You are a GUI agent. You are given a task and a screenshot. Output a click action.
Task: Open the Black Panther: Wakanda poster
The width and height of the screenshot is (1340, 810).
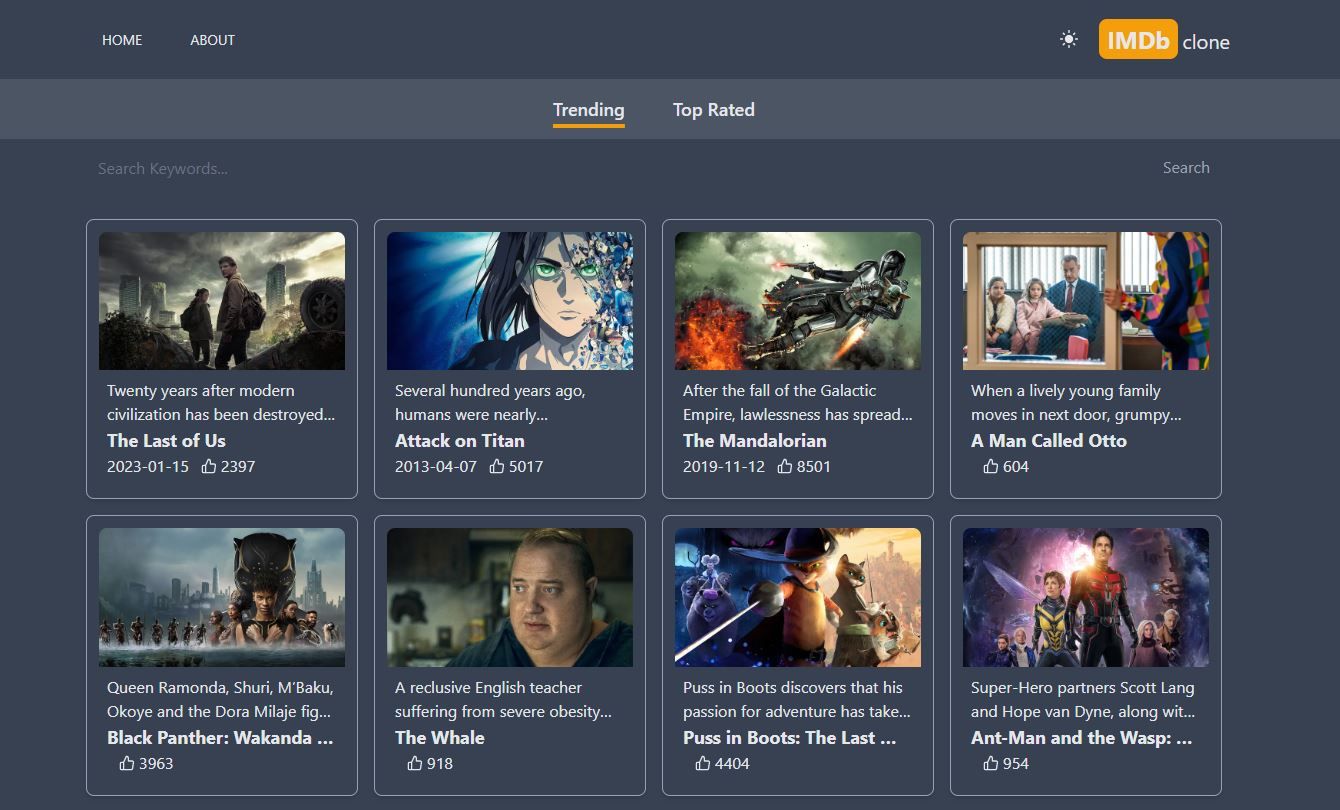click(x=222, y=597)
